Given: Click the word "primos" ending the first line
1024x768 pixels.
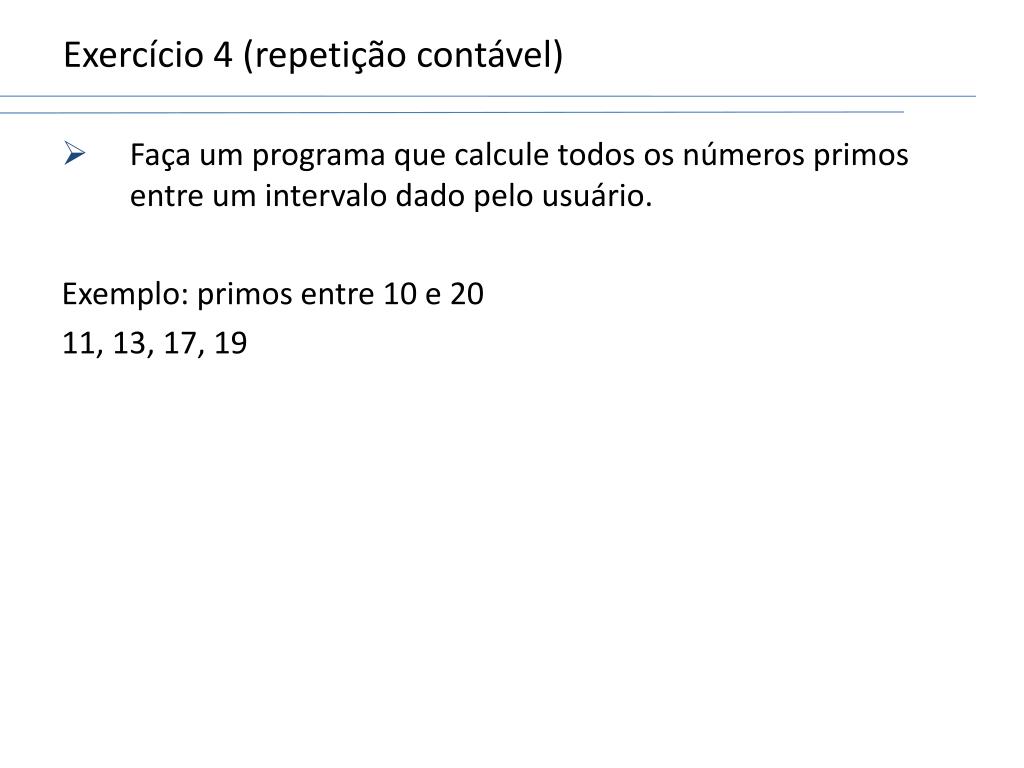Looking at the screenshot, I should tap(861, 157).
